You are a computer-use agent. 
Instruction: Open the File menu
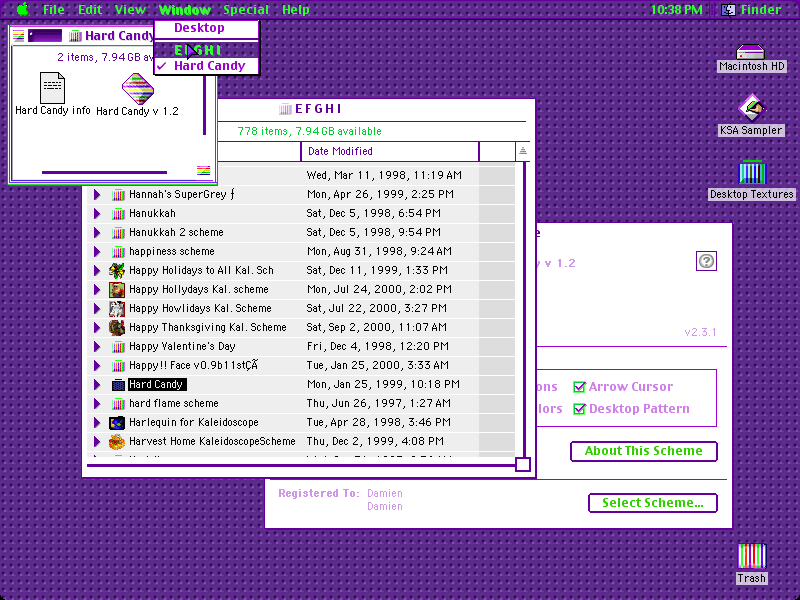coord(54,10)
